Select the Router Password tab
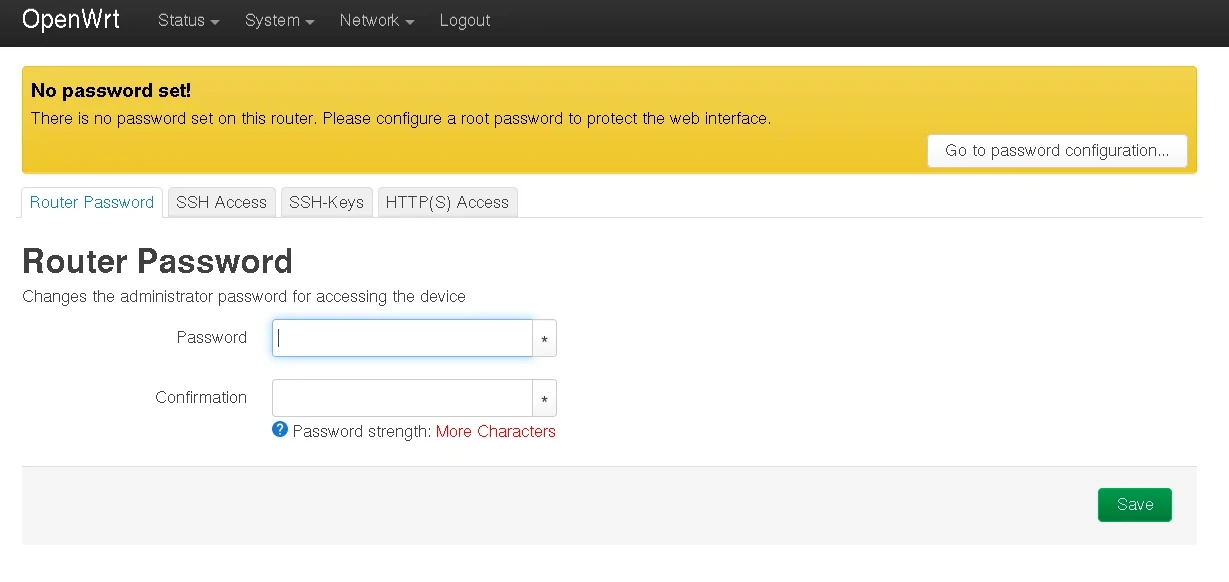Viewport: 1229px width, 582px height. (92, 202)
